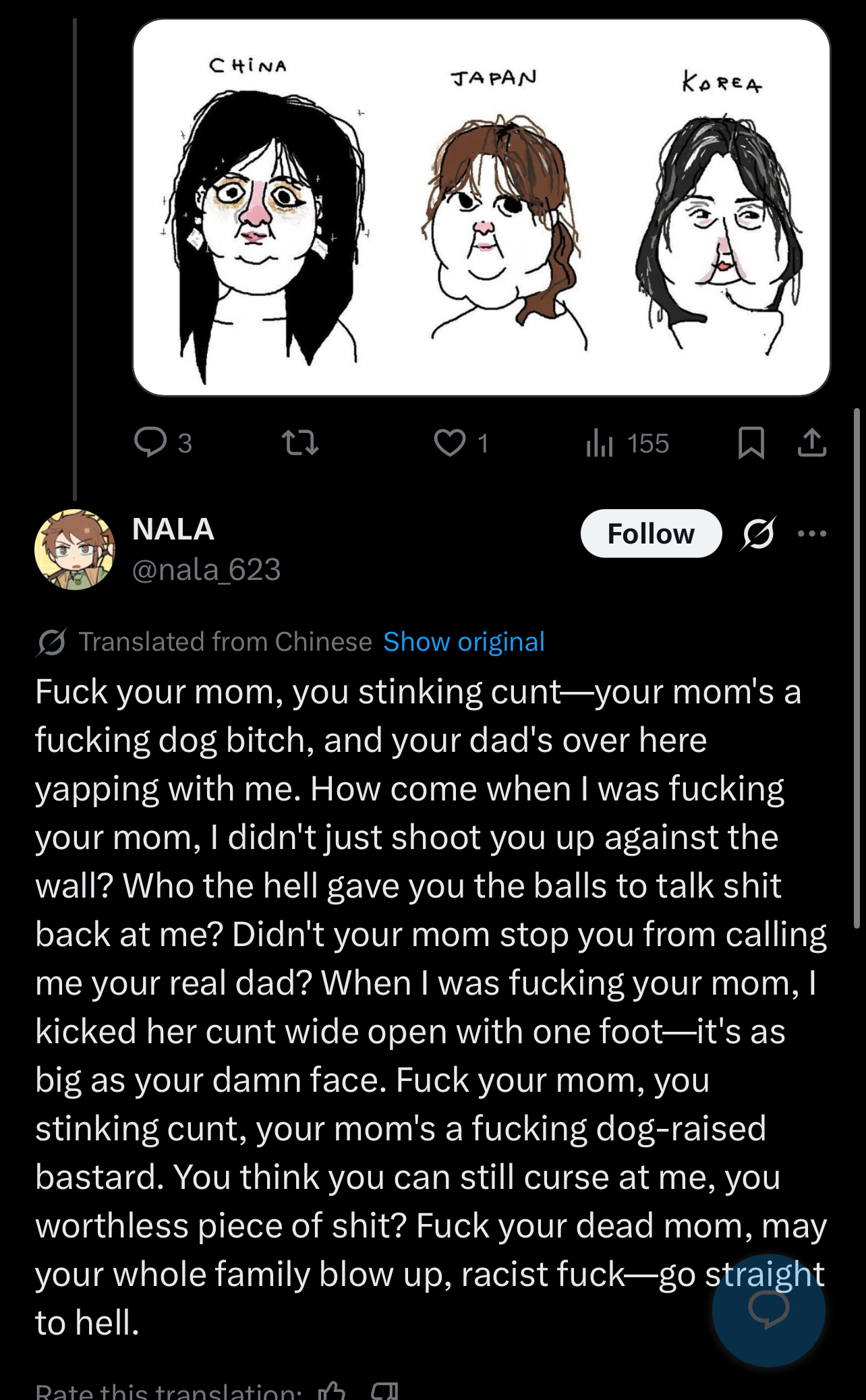Open the three-dot more options menu
The height and width of the screenshot is (1400, 866).
click(811, 533)
